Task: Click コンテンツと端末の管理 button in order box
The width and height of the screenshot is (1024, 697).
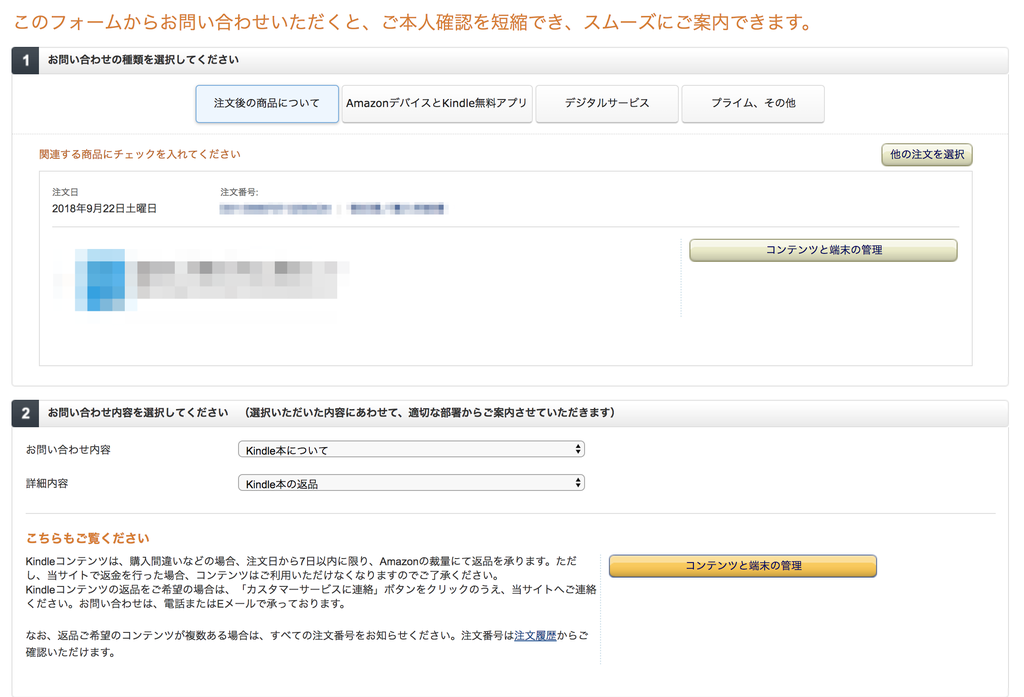Action: (x=824, y=250)
